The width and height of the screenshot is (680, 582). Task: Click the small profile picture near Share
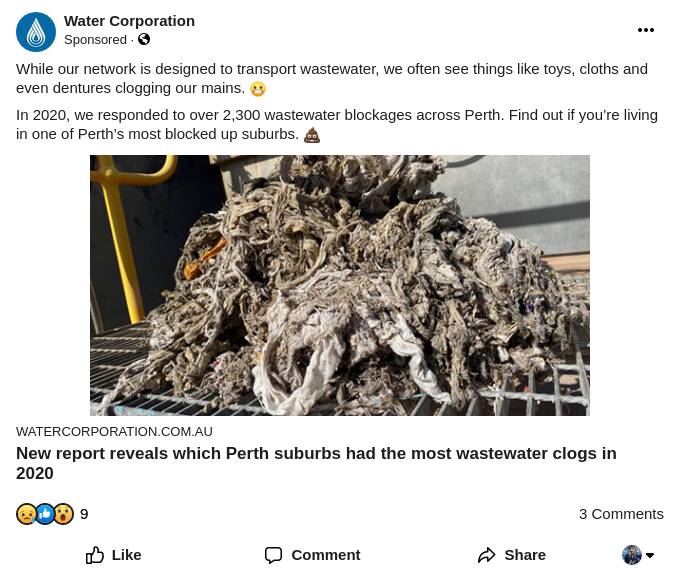(x=632, y=555)
